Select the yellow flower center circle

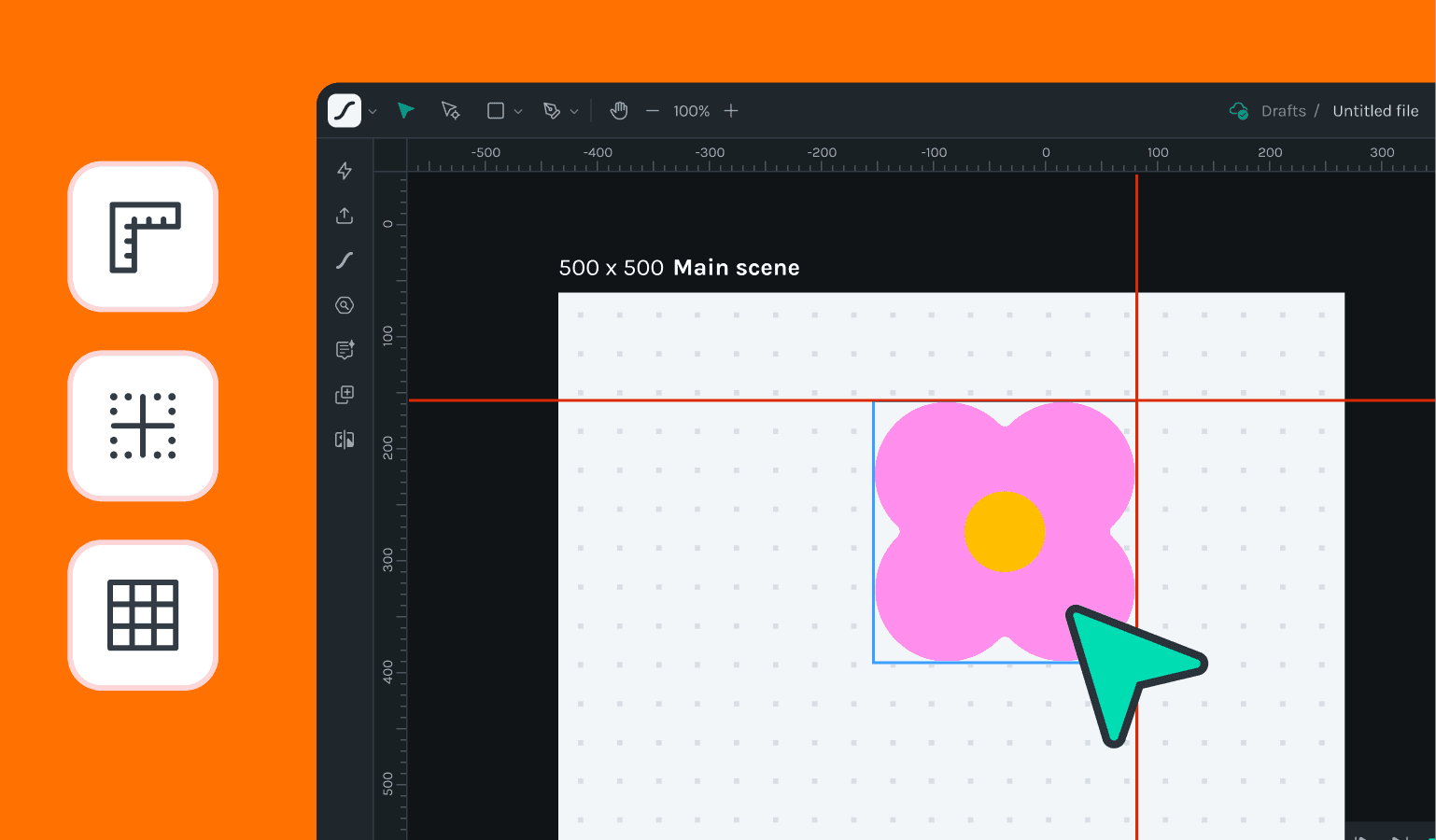pos(1006,531)
